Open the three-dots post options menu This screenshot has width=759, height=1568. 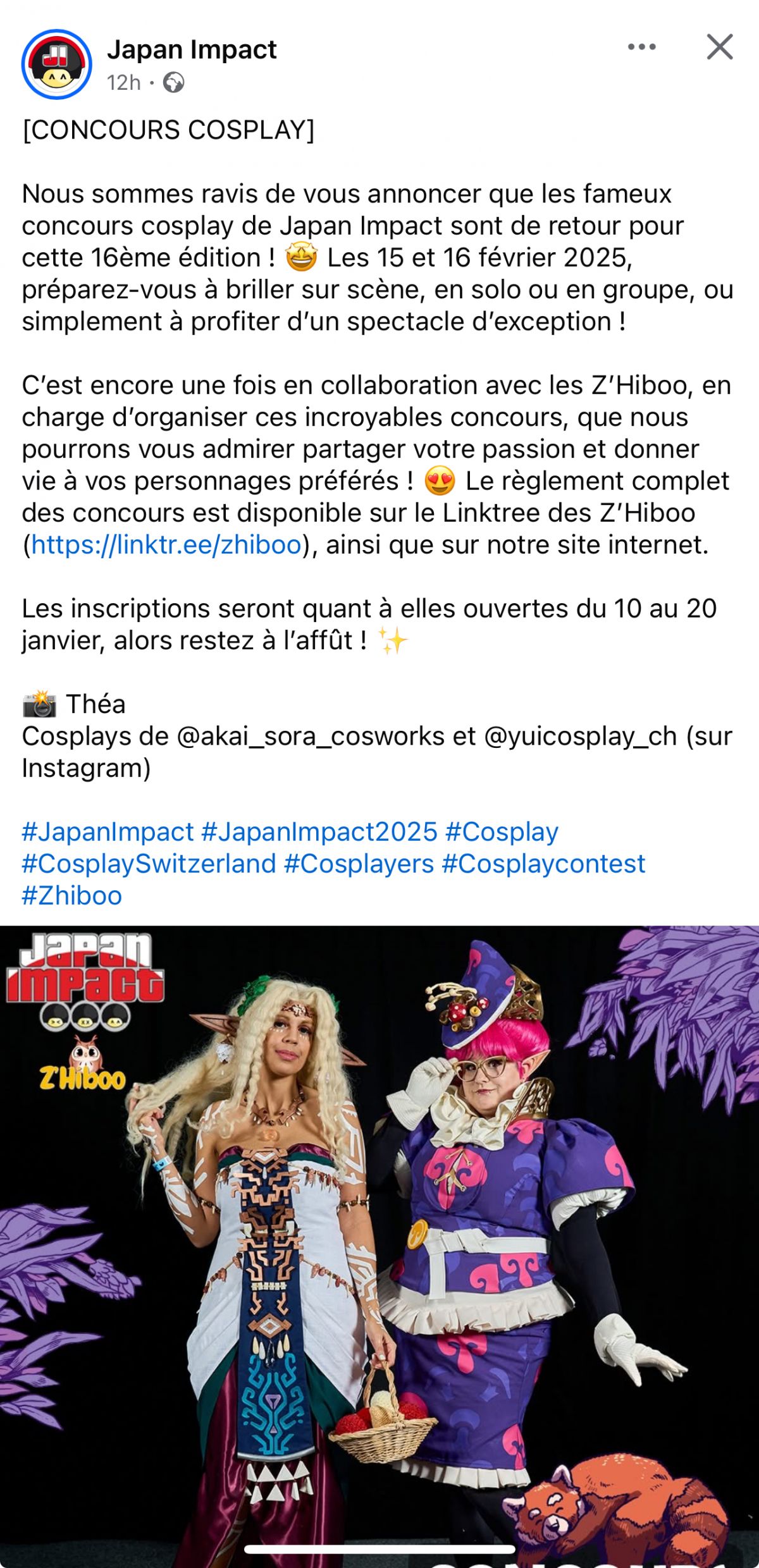pos(641,47)
